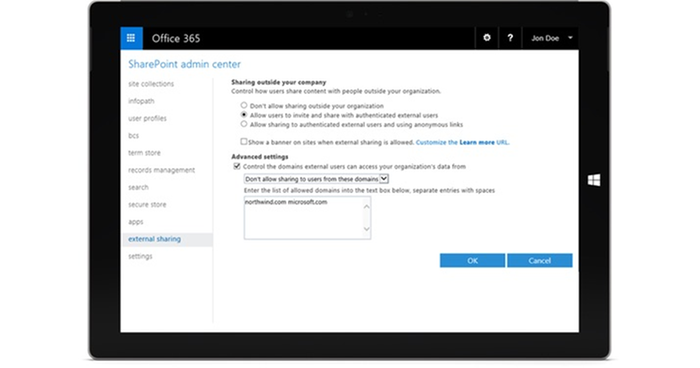Image resolution: width=700 pixels, height=368 pixels.
Task: Enable banner on sites for external sharing
Action: [244, 142]
